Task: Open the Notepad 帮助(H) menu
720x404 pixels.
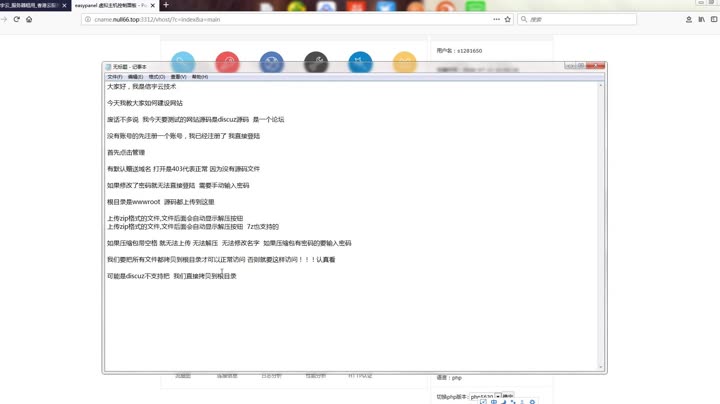Action: [200, 77]
